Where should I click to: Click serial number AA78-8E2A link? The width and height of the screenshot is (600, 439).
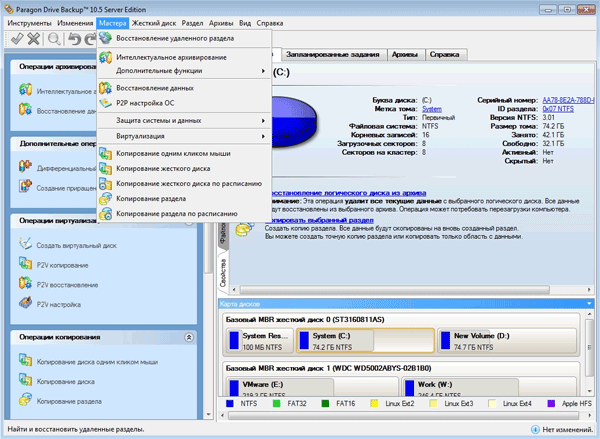click(568, 100)
